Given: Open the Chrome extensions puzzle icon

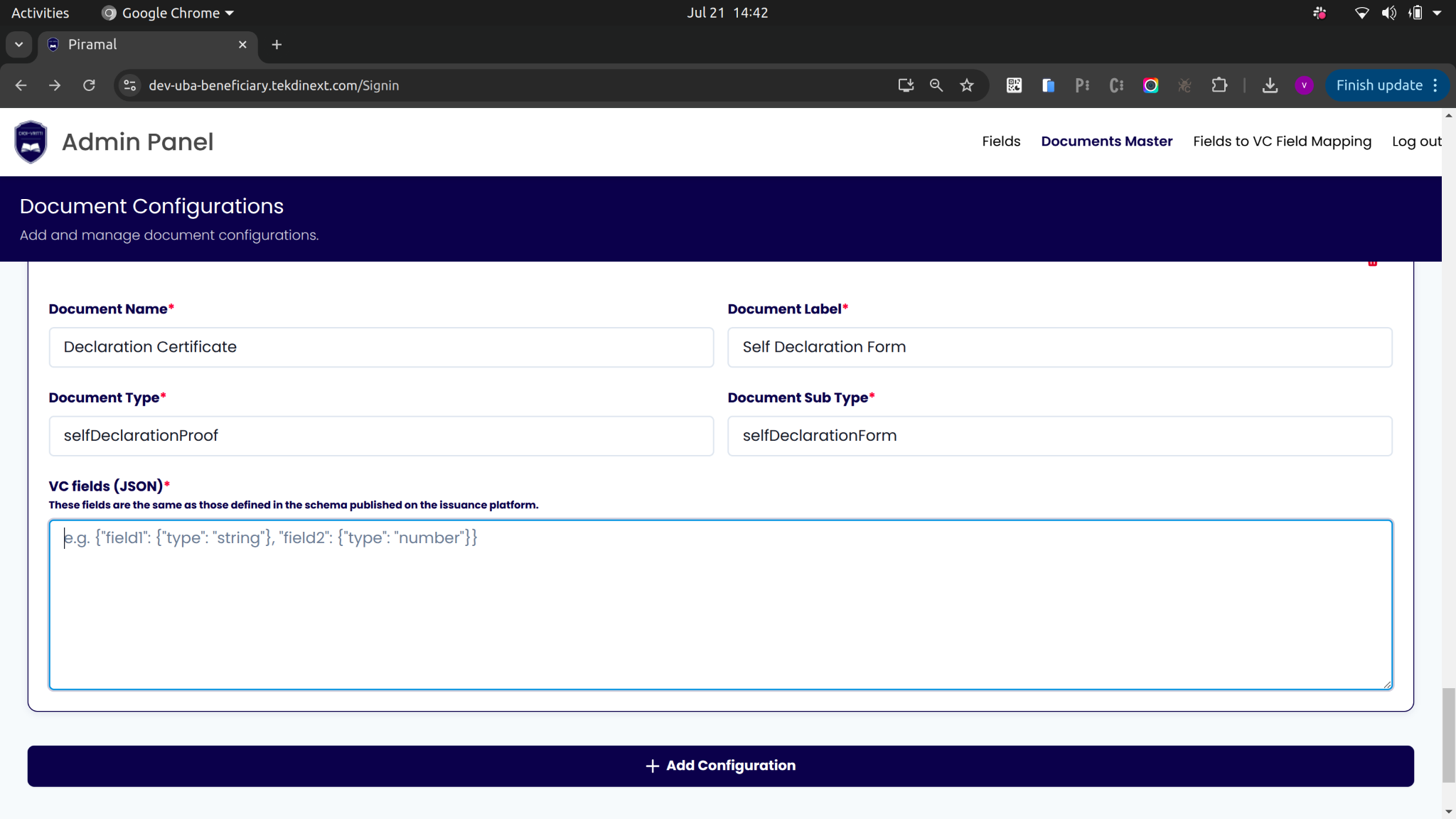Looking at the screenshot, I should (1219, 85).
